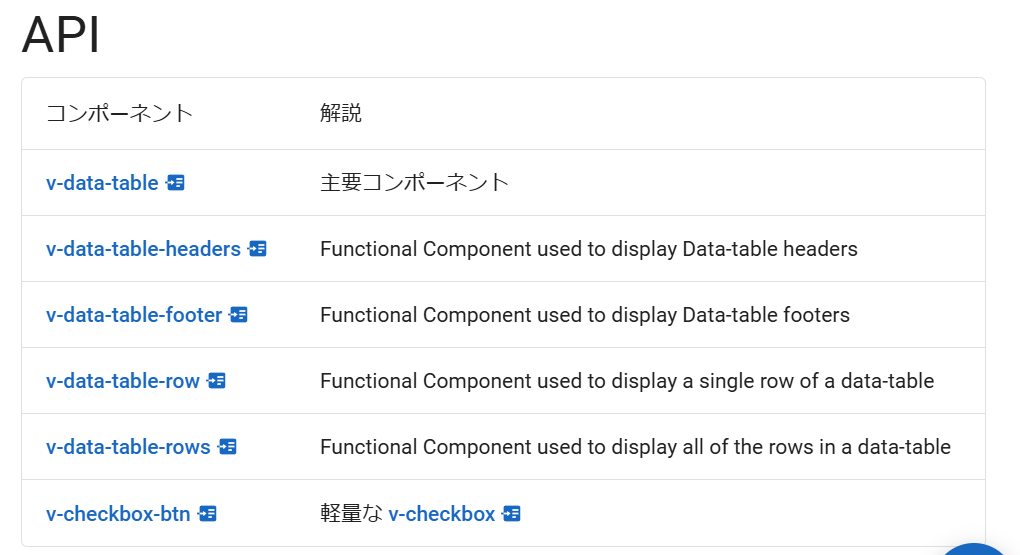Viewport: 1020px width, 555px height.
Task: Open the v-data-table-headers API link
Action: [x=143, y=249]
